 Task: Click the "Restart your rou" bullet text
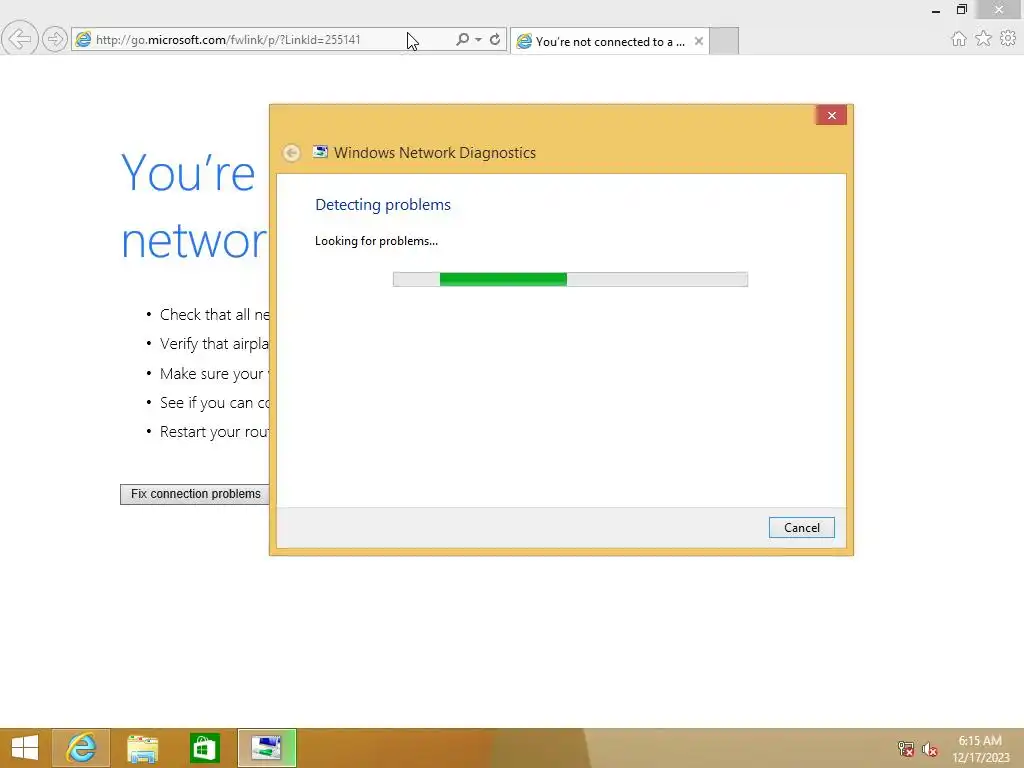tap(214, 432)
